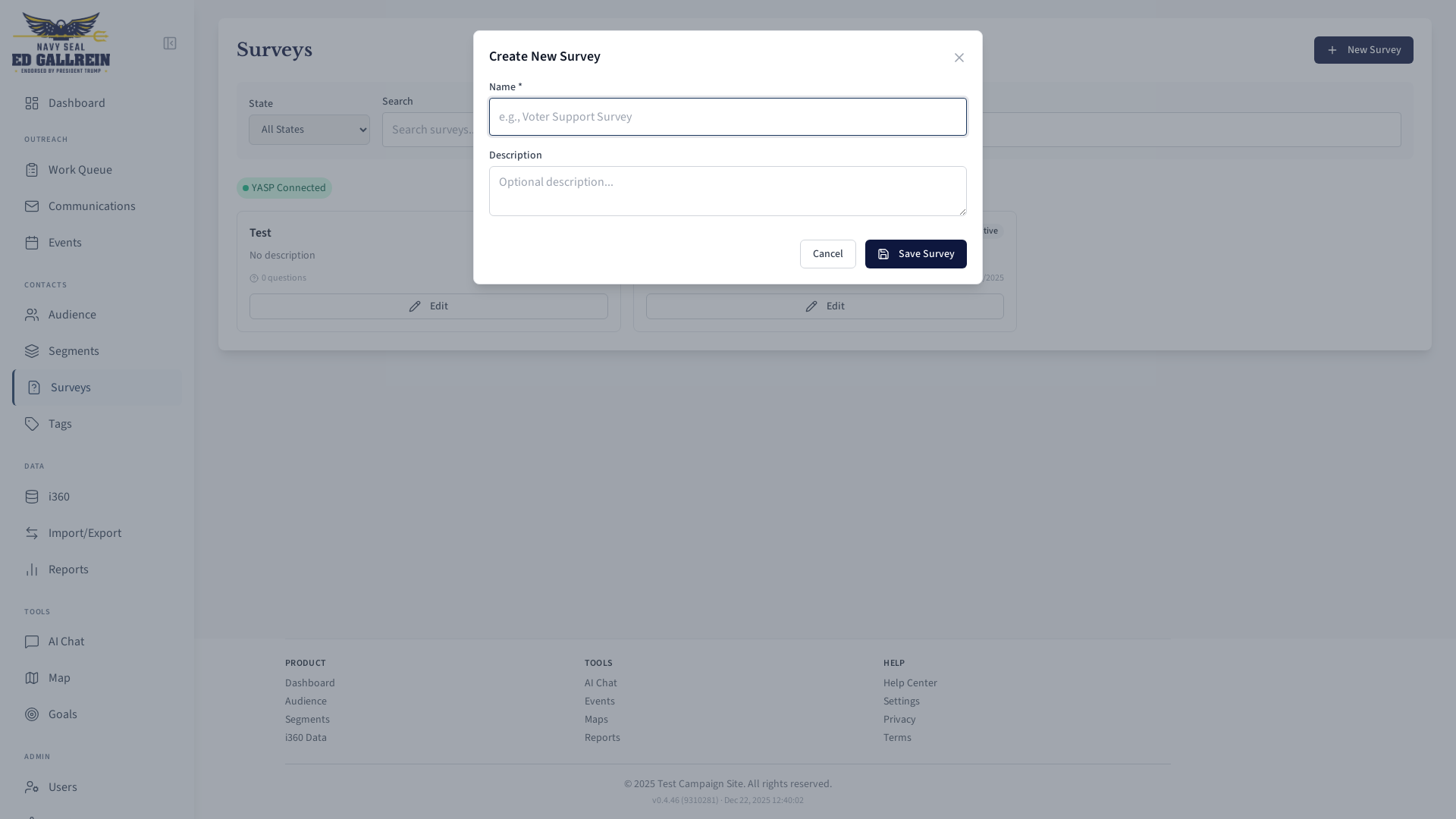Focus the survey Name input field
Screen dimensions: 1456x819
[x=727, y=117]
